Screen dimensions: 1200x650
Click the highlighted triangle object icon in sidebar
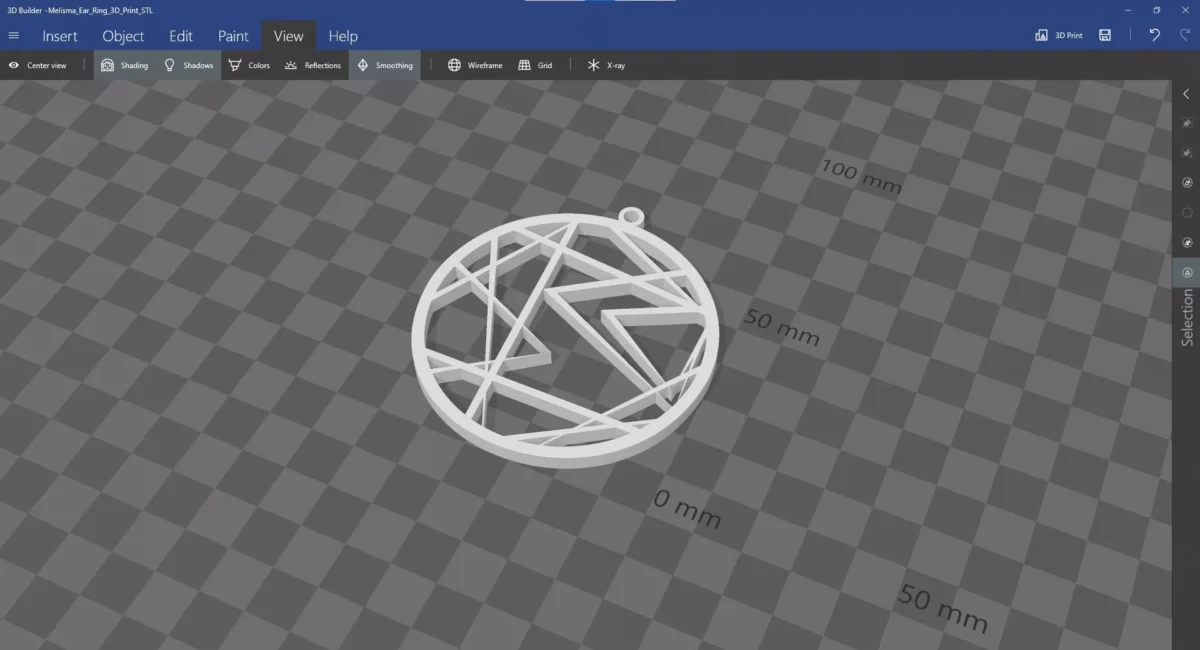click(1187, 272)
